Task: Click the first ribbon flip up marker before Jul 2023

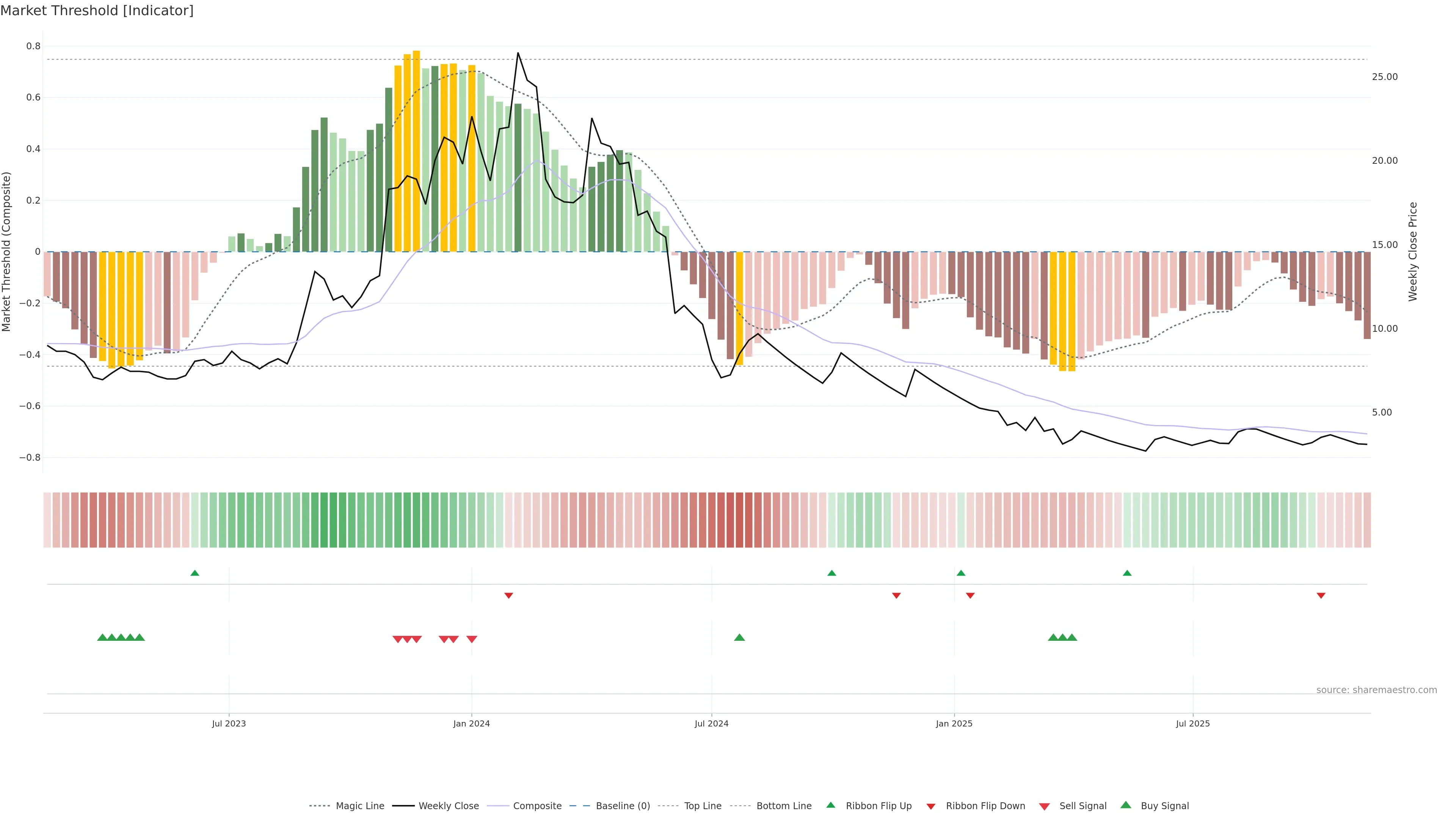Action: pos(195,573)
